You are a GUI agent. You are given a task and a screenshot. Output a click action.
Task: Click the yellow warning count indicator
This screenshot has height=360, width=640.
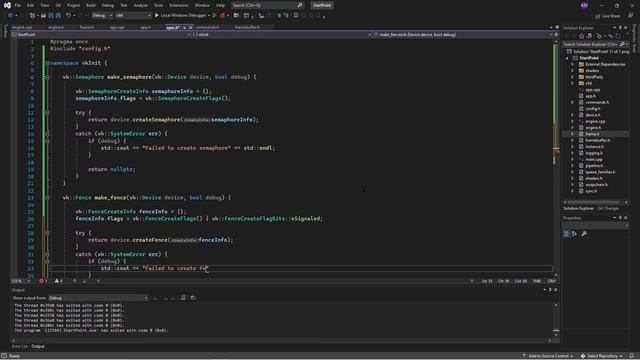pos(59,281)
